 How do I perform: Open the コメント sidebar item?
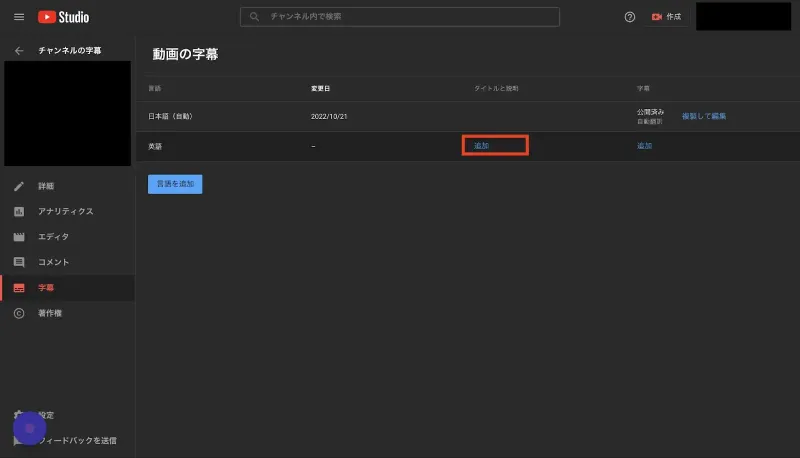point(67,262)
